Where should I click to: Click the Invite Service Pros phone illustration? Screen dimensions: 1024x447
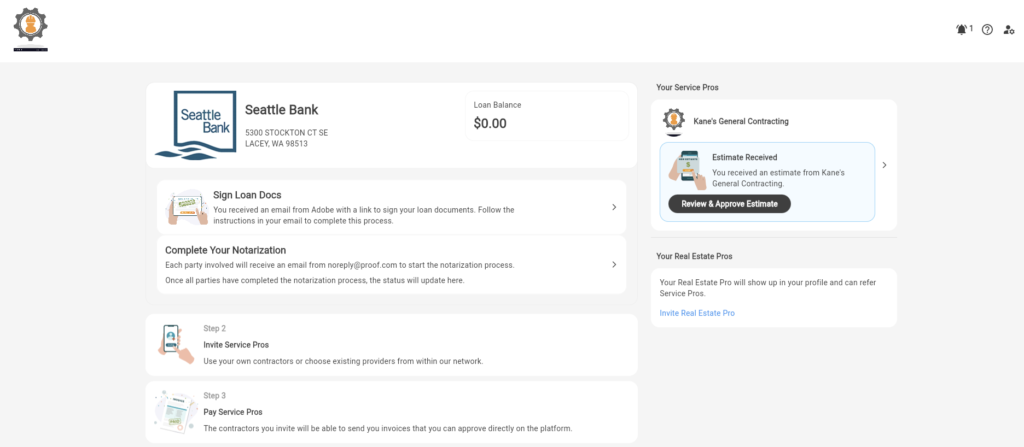pyautogui.click(x=172, y=344)
